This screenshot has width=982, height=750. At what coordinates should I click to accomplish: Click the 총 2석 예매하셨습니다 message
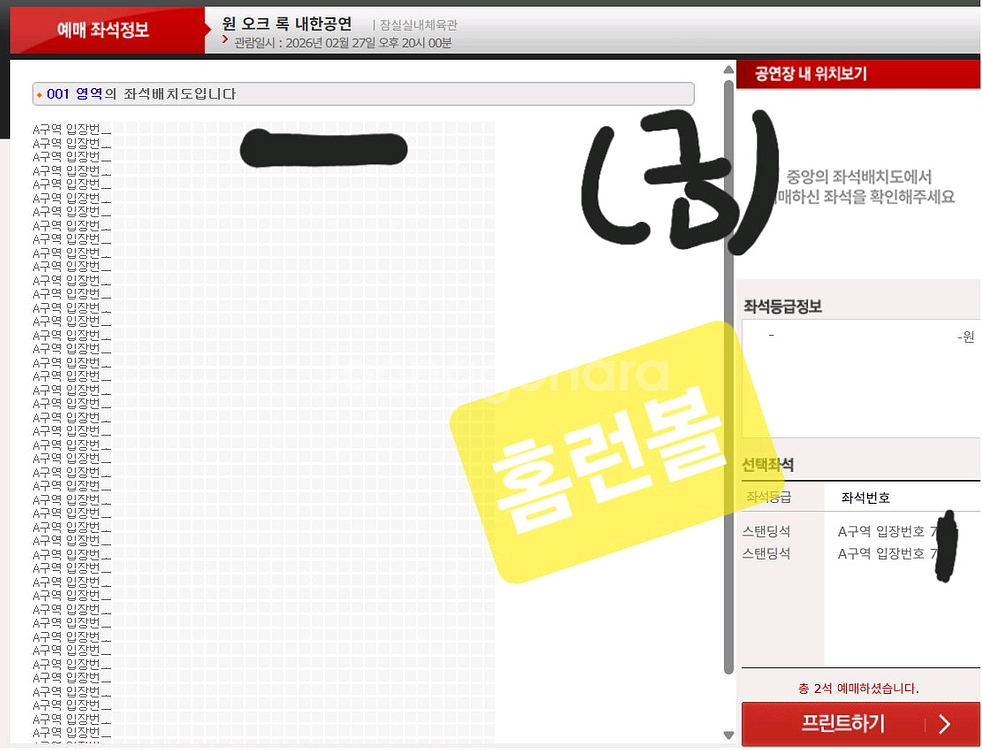[858, 688]
